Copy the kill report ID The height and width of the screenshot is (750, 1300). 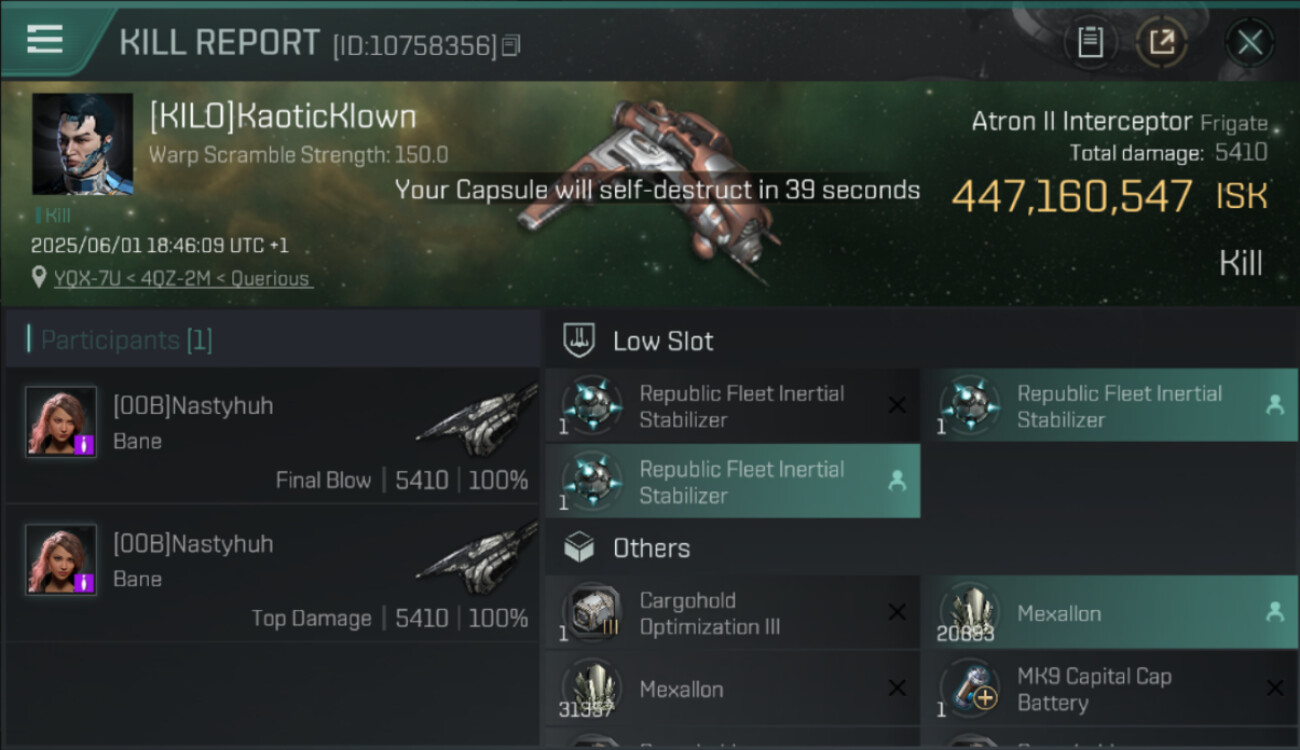pos(511,45)
